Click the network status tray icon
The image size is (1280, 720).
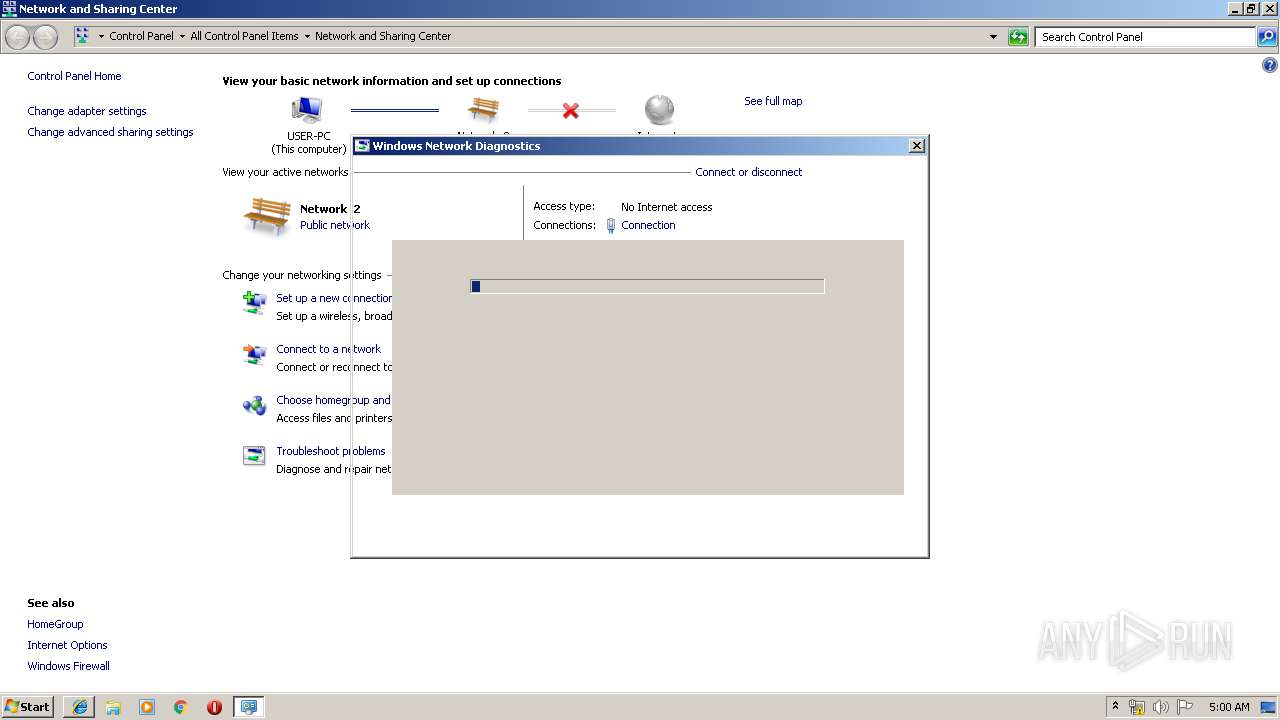(x=1137, y=707)
